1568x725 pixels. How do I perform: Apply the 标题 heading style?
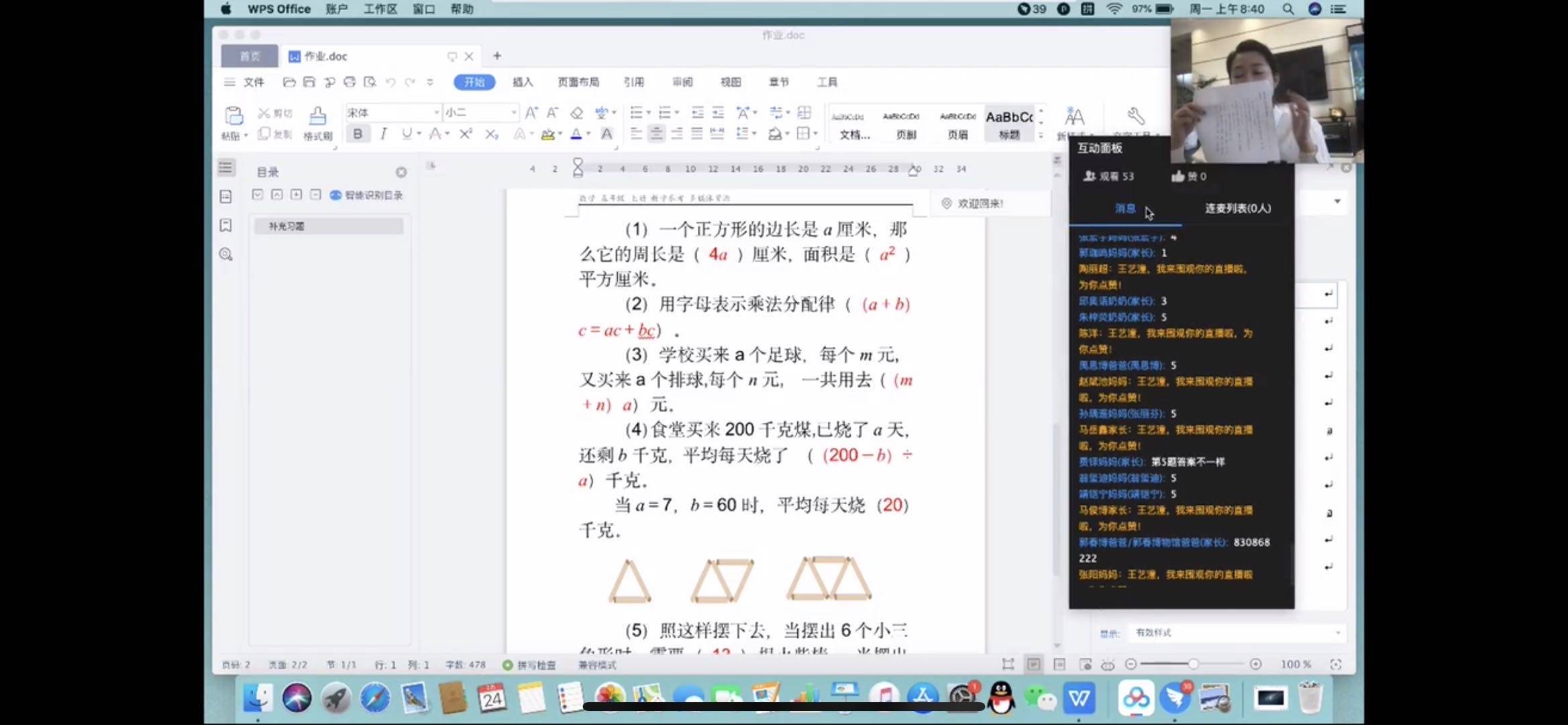click(1009, 124)
